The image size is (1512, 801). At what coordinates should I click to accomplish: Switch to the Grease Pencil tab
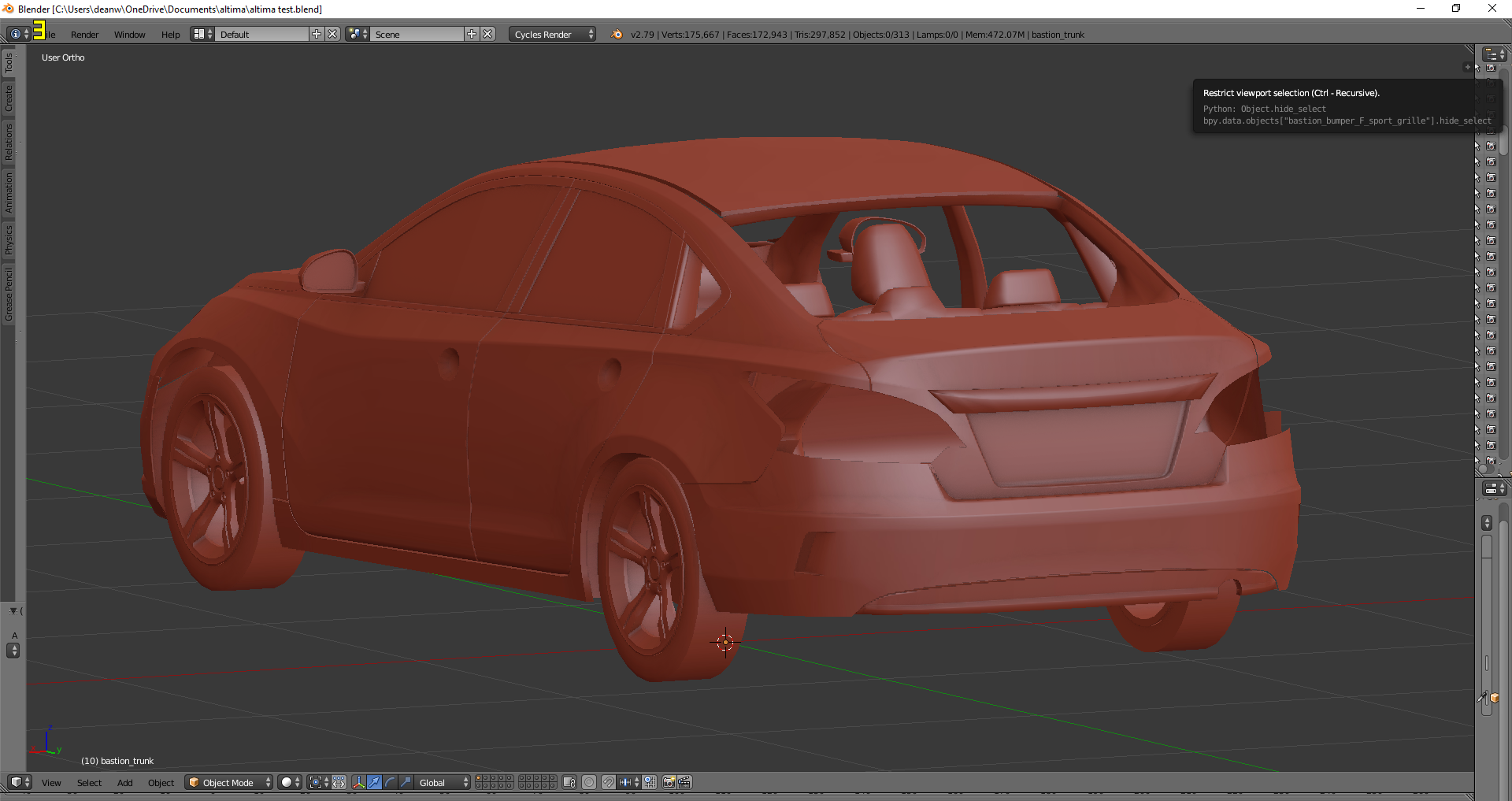pyautogui.click(x=9, y=295)
